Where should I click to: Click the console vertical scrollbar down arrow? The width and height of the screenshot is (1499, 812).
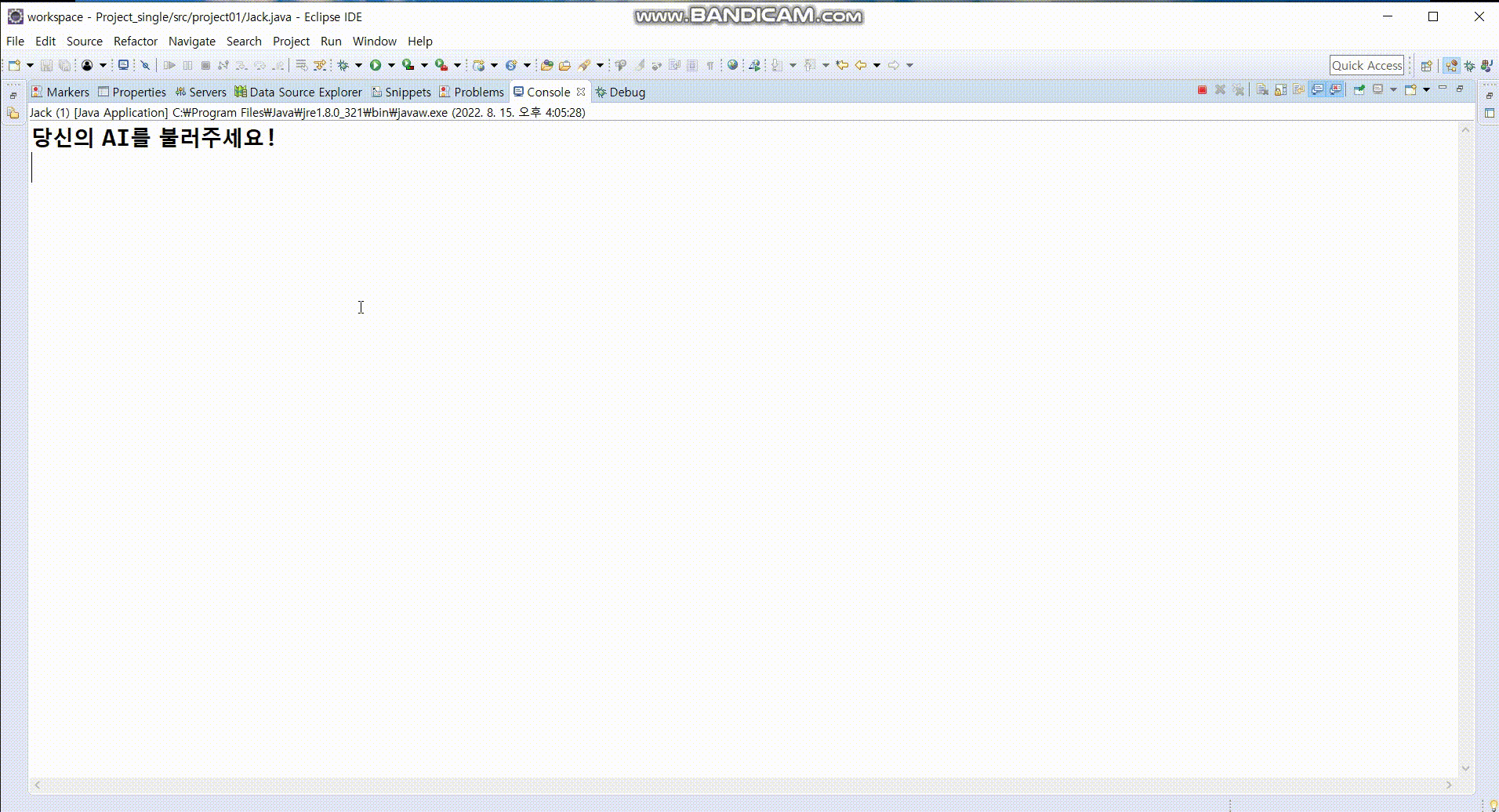pos(1465,768)
